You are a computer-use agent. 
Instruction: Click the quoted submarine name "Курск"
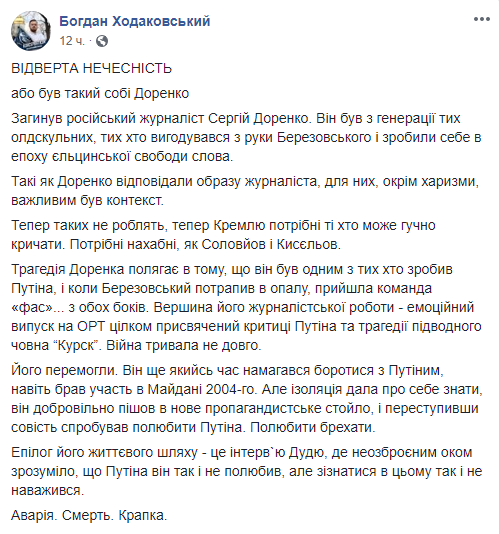pyautogui.click(x=77, y=345)
